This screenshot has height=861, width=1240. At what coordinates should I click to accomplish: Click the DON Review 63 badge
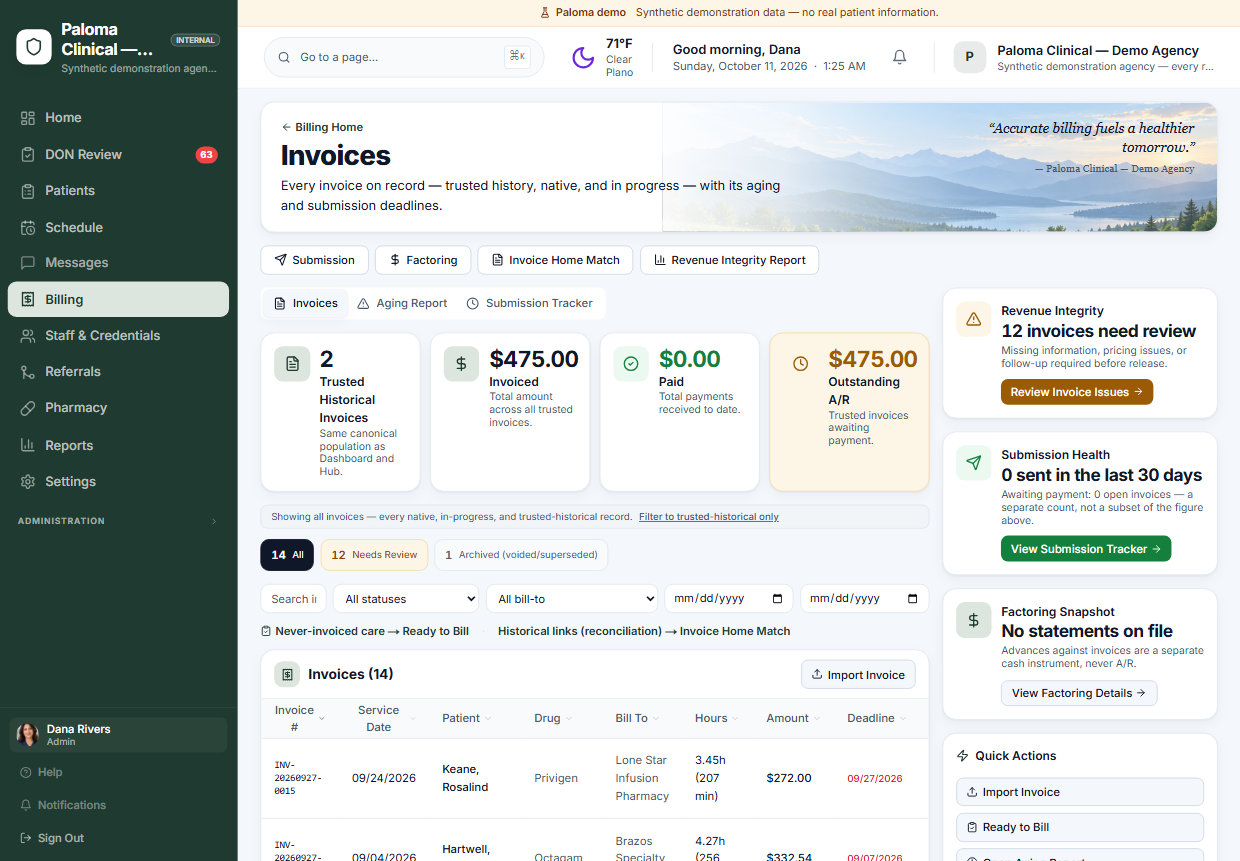click(206, 155)
